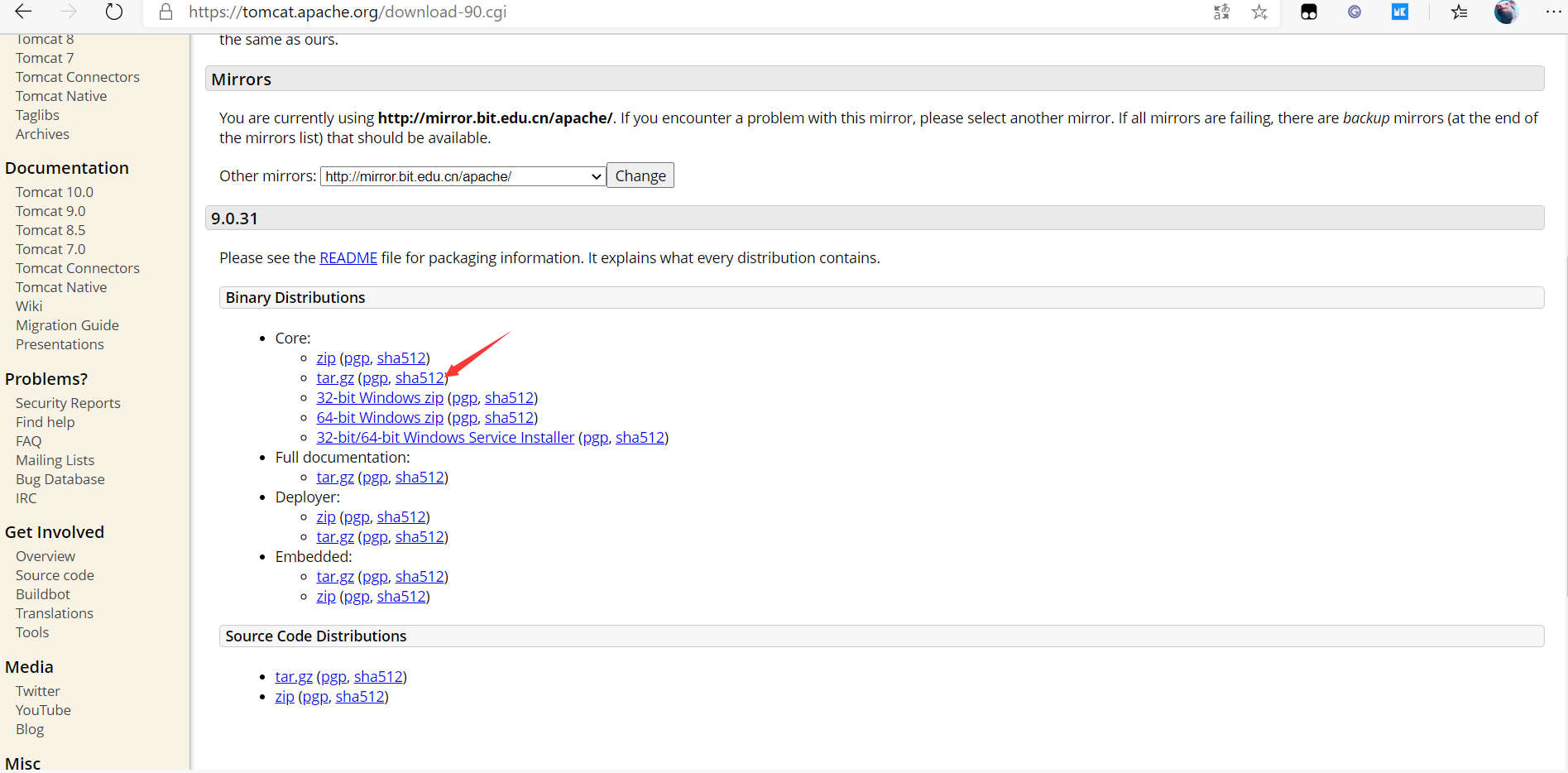Open the Wiki sidebar link
1568x773 pixels.
(29, 306)
